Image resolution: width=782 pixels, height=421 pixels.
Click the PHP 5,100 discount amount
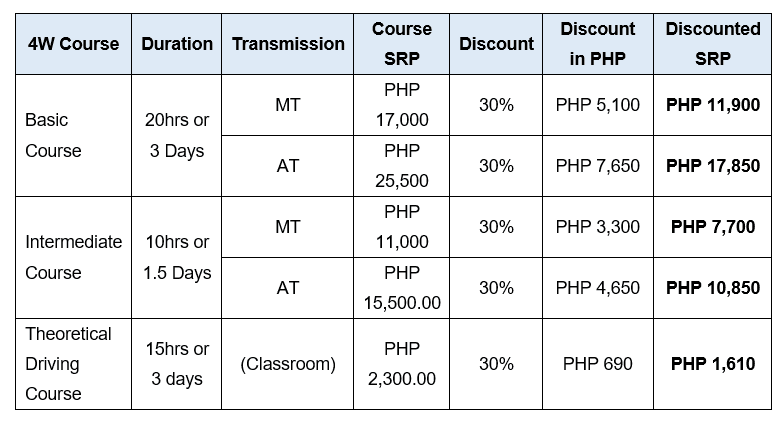click(598, 104)
